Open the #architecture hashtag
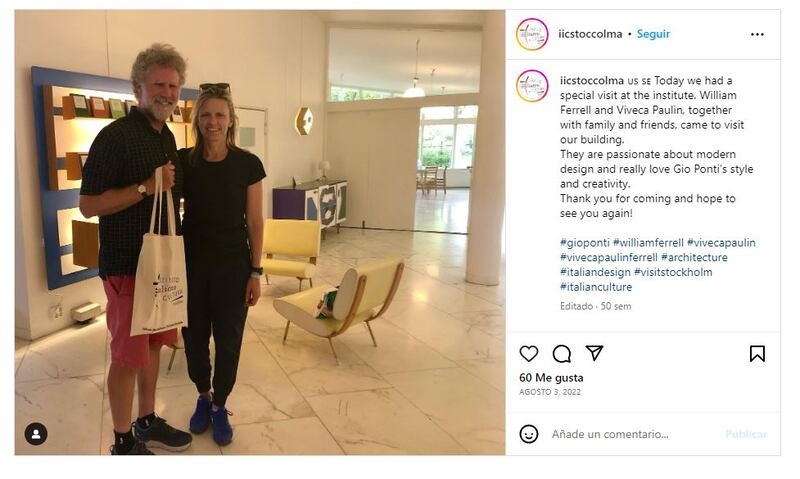 (x=694, y=258)
